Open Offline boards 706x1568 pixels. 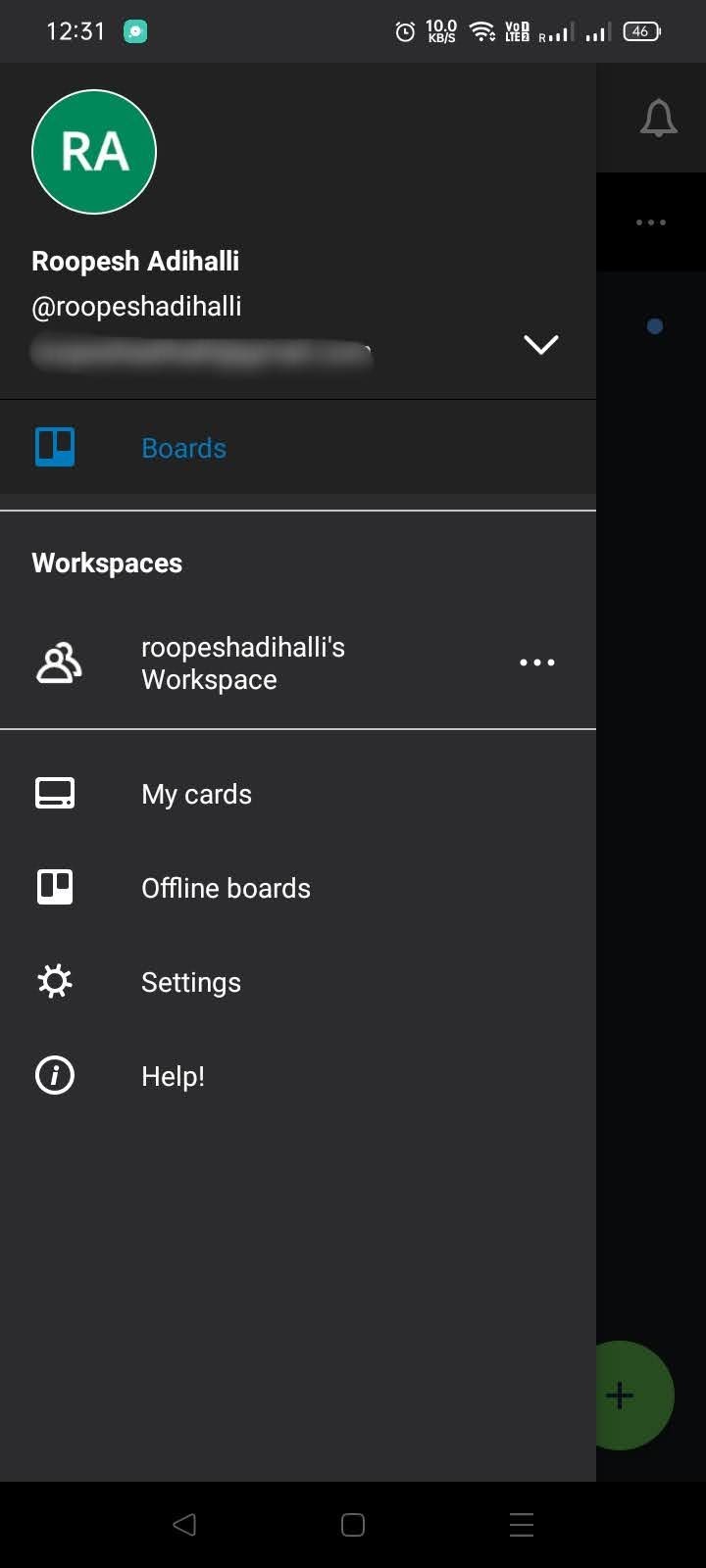coord(298,888)
